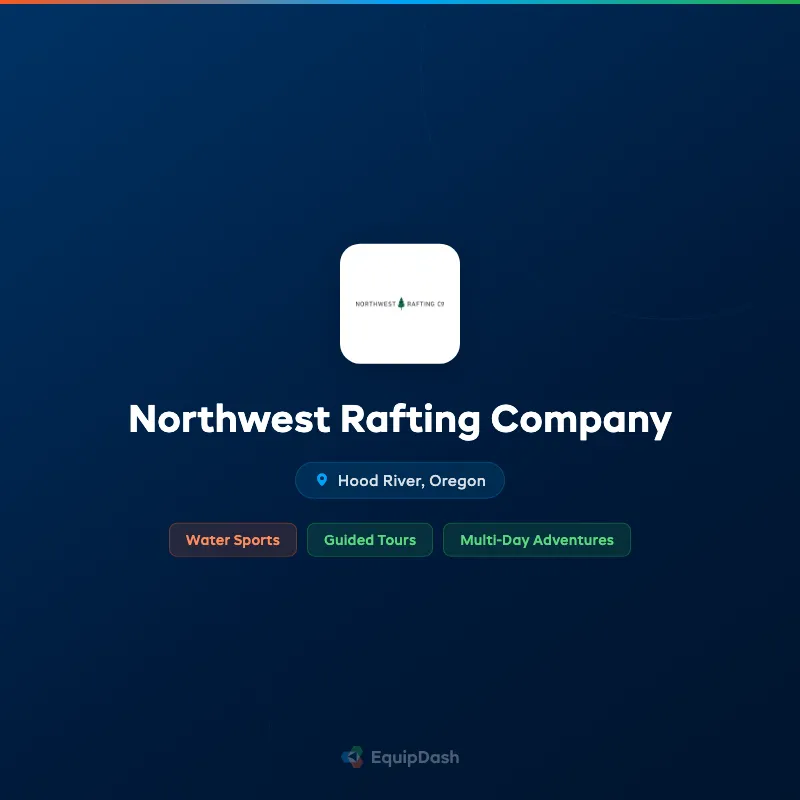Click the Water Sports tag
Screen dimensions: 800x800
[x=233, y=540]
